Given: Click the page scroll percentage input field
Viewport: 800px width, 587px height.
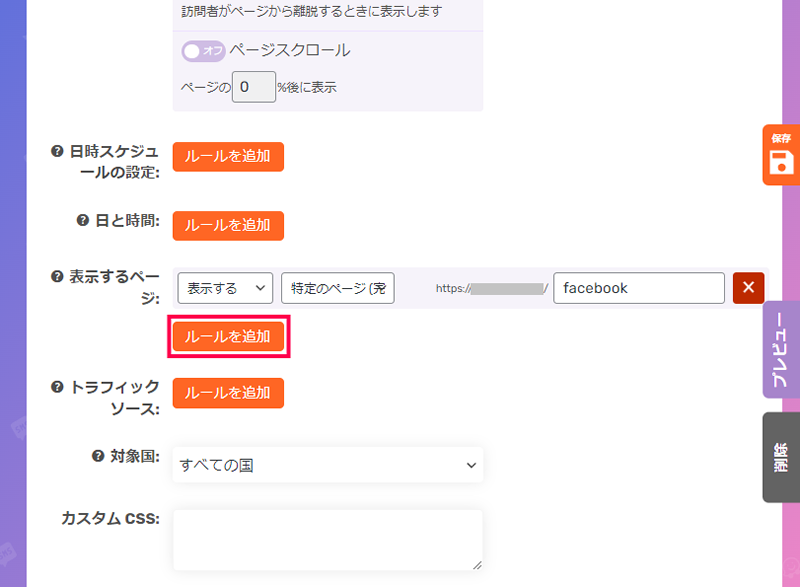Looking at the screenshot, I should (x=254, y=87).
